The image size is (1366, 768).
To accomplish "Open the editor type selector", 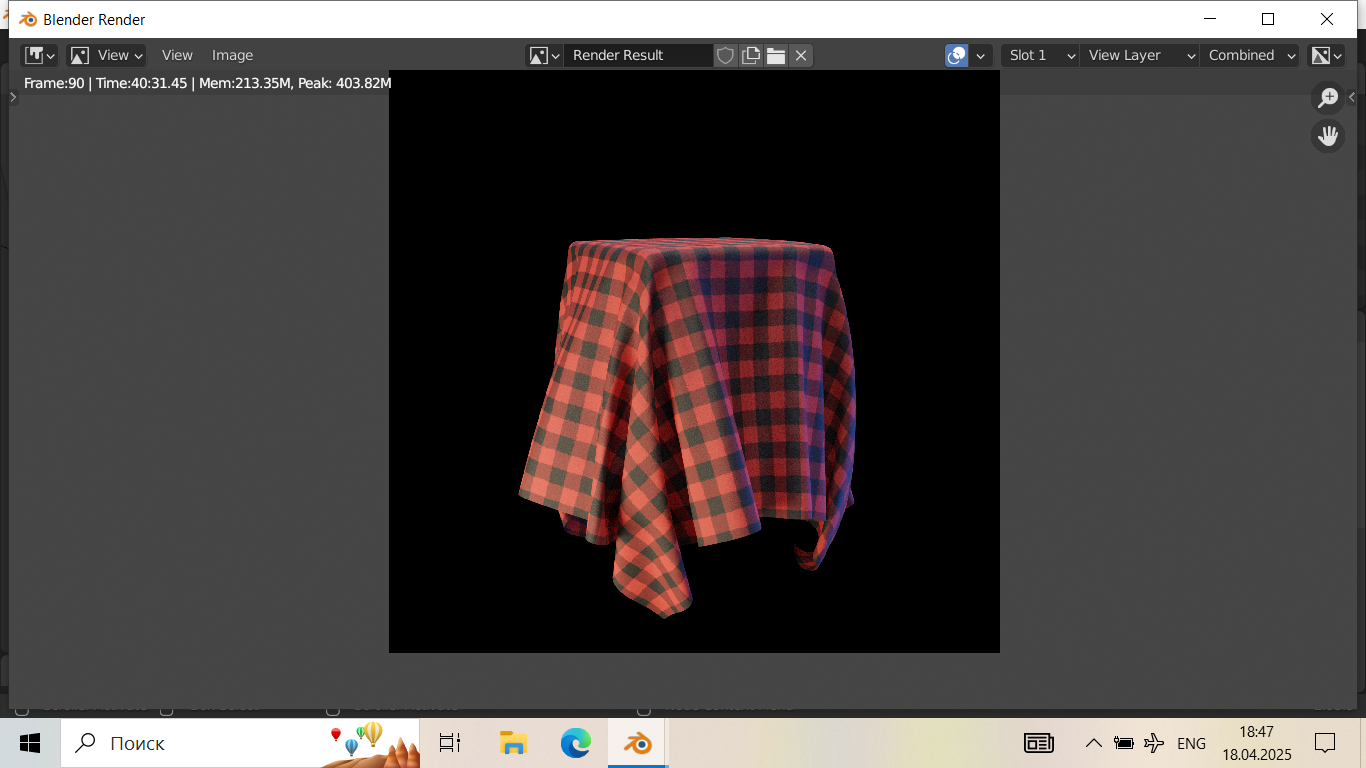I will click(x=40, y=56).
